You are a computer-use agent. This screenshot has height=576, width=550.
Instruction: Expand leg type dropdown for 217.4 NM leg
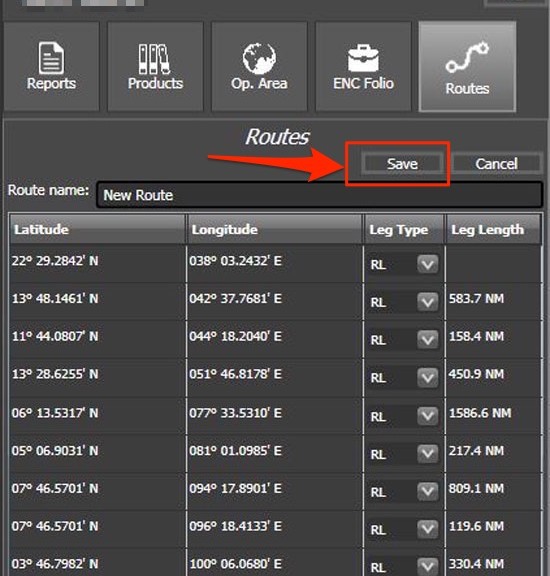point(427,454)
